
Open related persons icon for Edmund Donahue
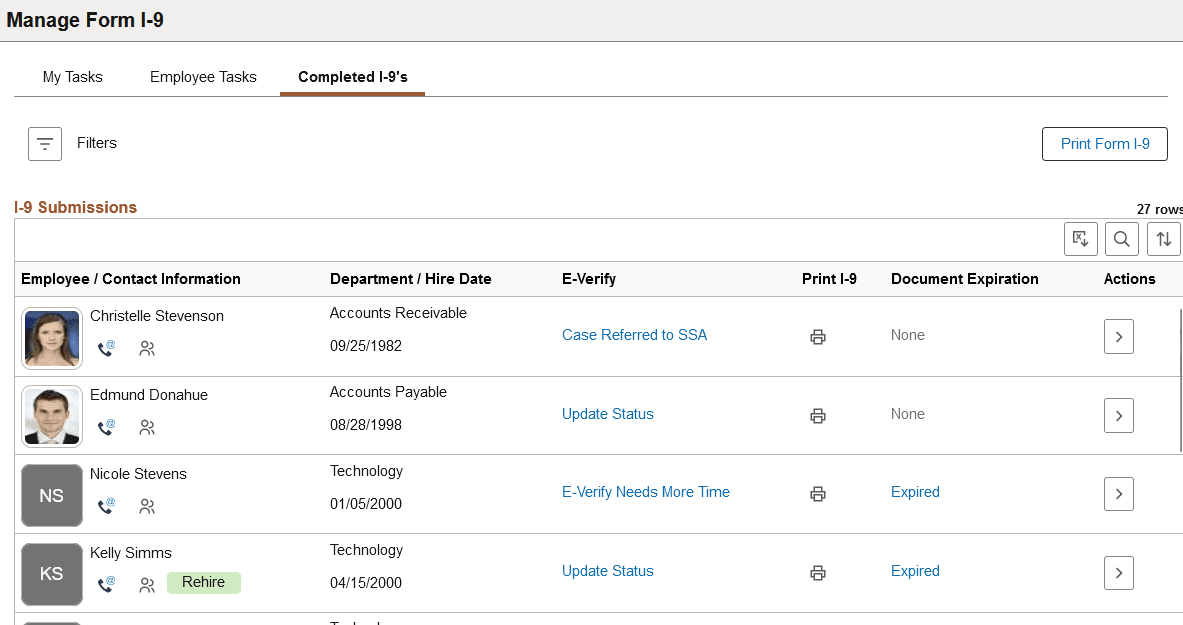point(146,427)
